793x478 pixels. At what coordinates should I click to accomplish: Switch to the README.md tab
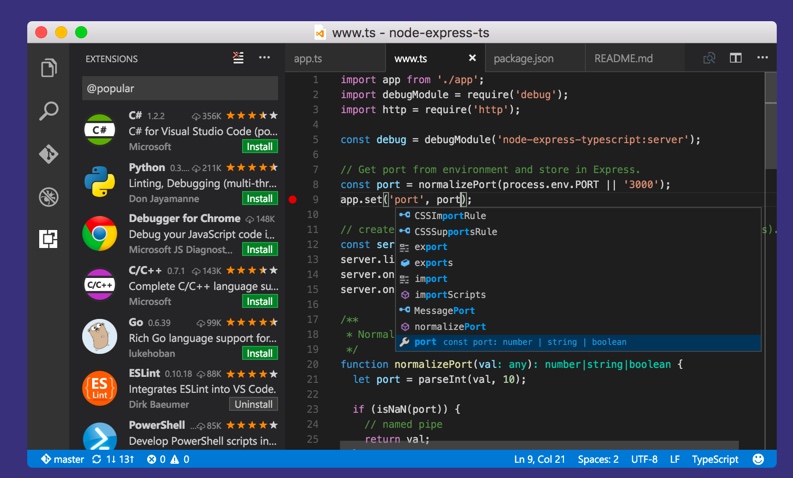pos(623,59)
